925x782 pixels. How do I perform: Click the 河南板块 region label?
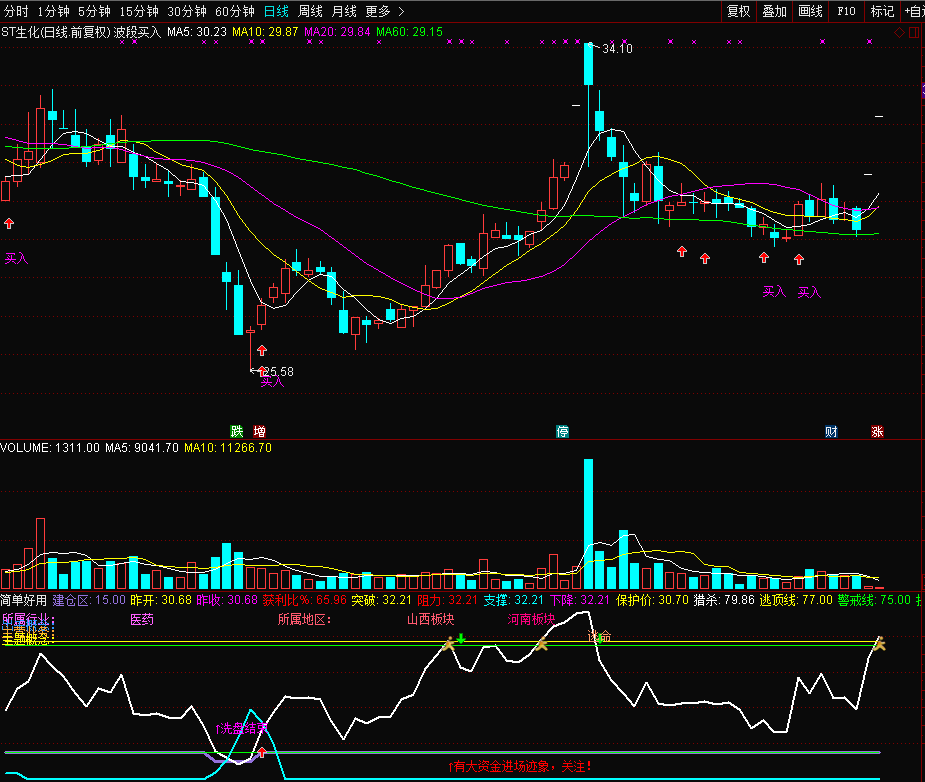pyautogui.click(x=531, y=619)
